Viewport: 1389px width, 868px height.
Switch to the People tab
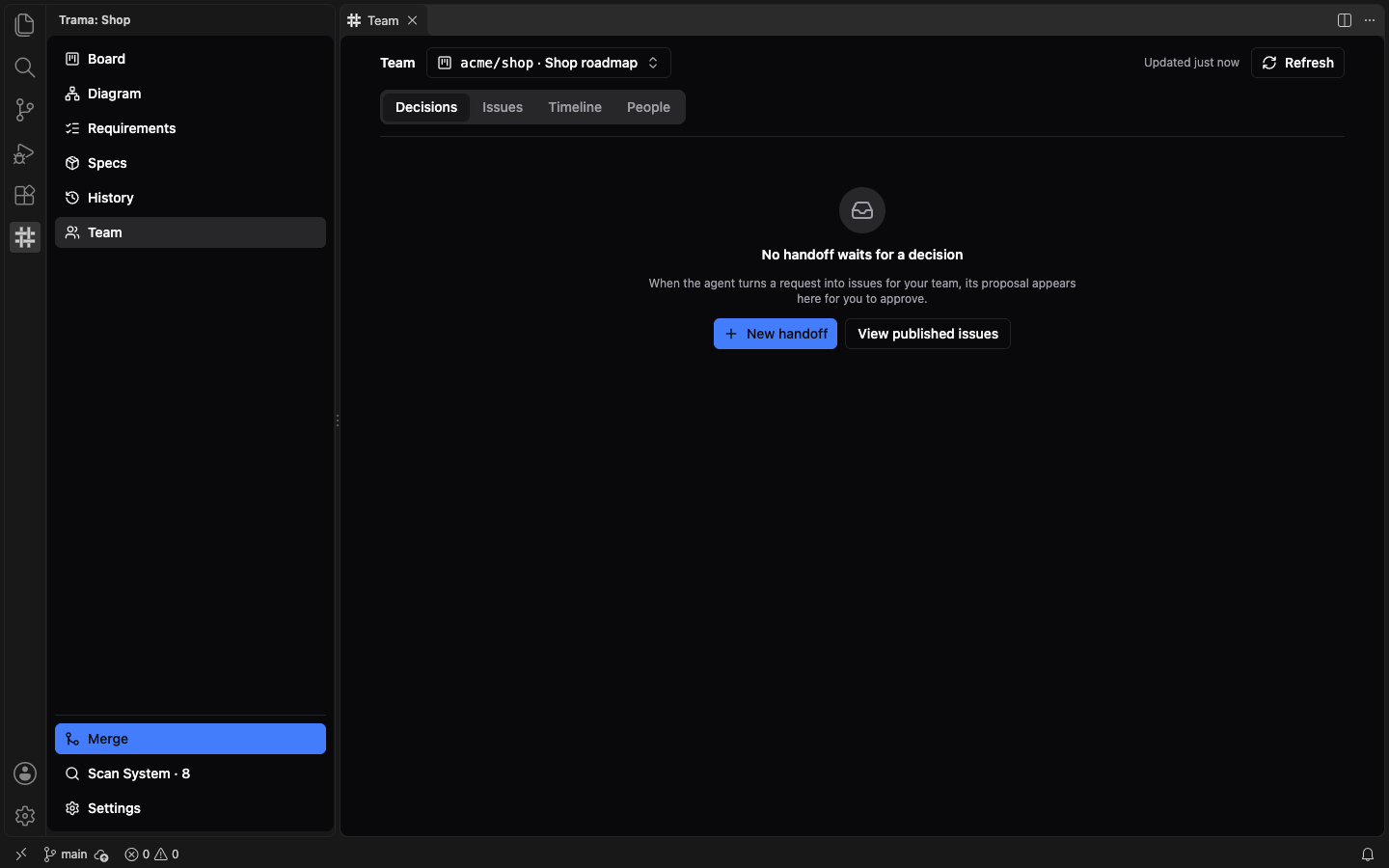point(648,107)
